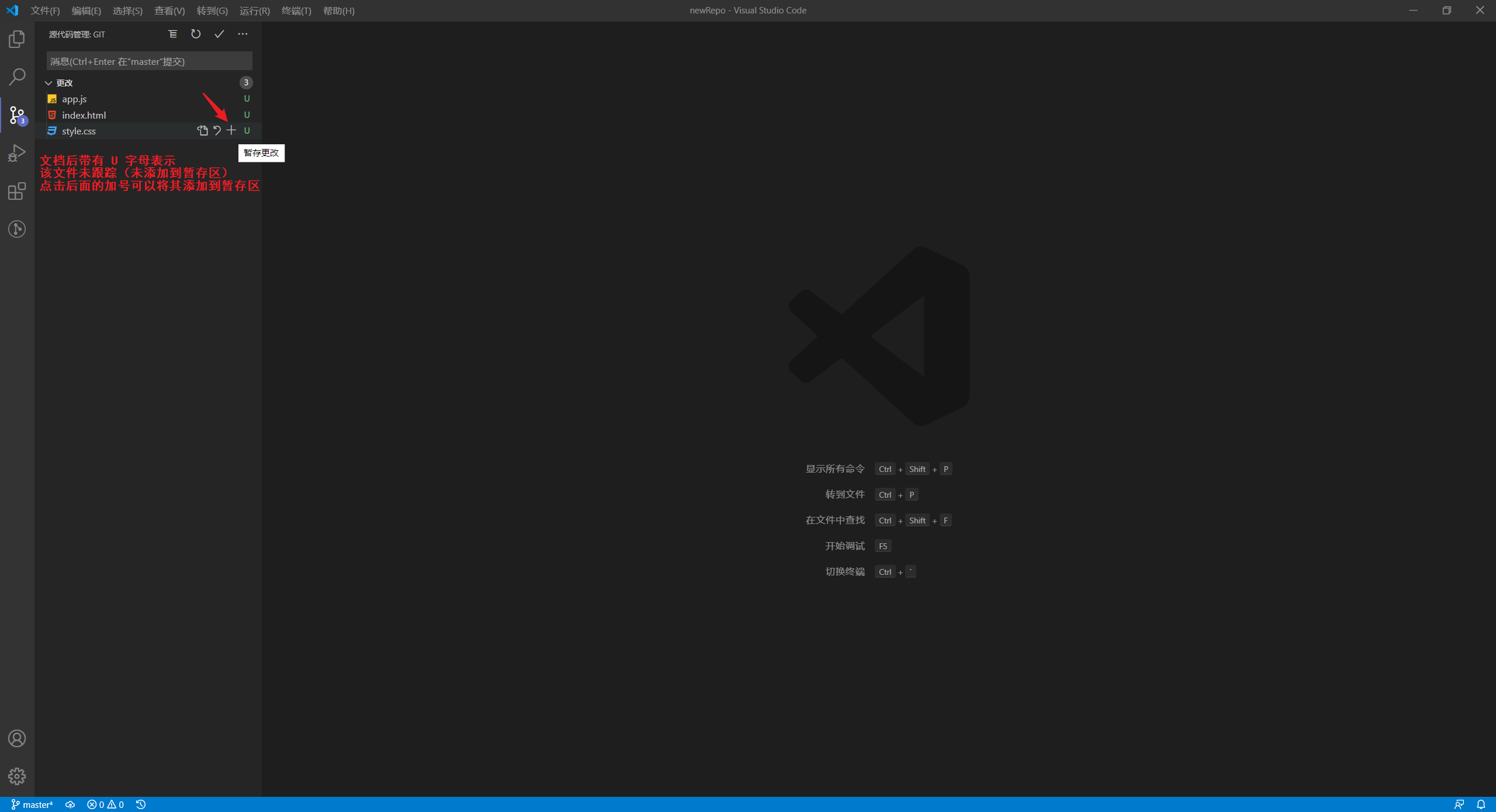Open the 运行(R) menu

click(255, 11)
